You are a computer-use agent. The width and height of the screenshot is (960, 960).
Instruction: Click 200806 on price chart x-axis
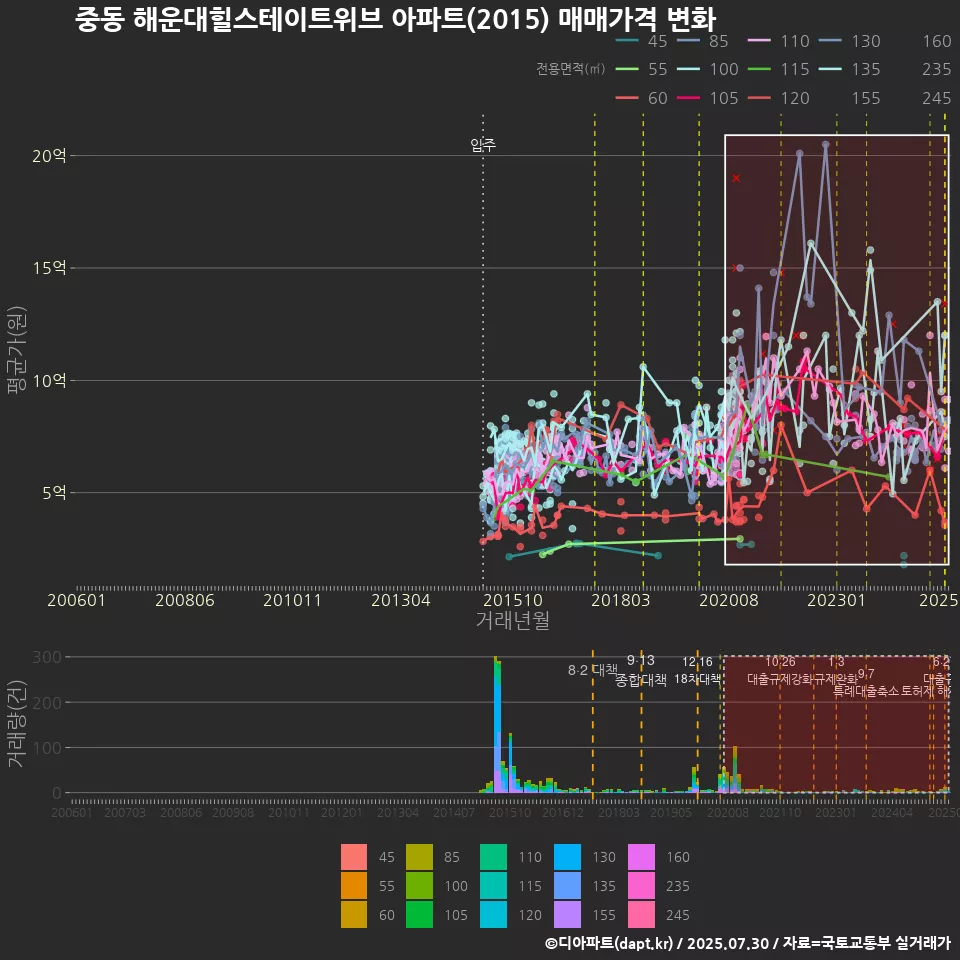(185, 600)
